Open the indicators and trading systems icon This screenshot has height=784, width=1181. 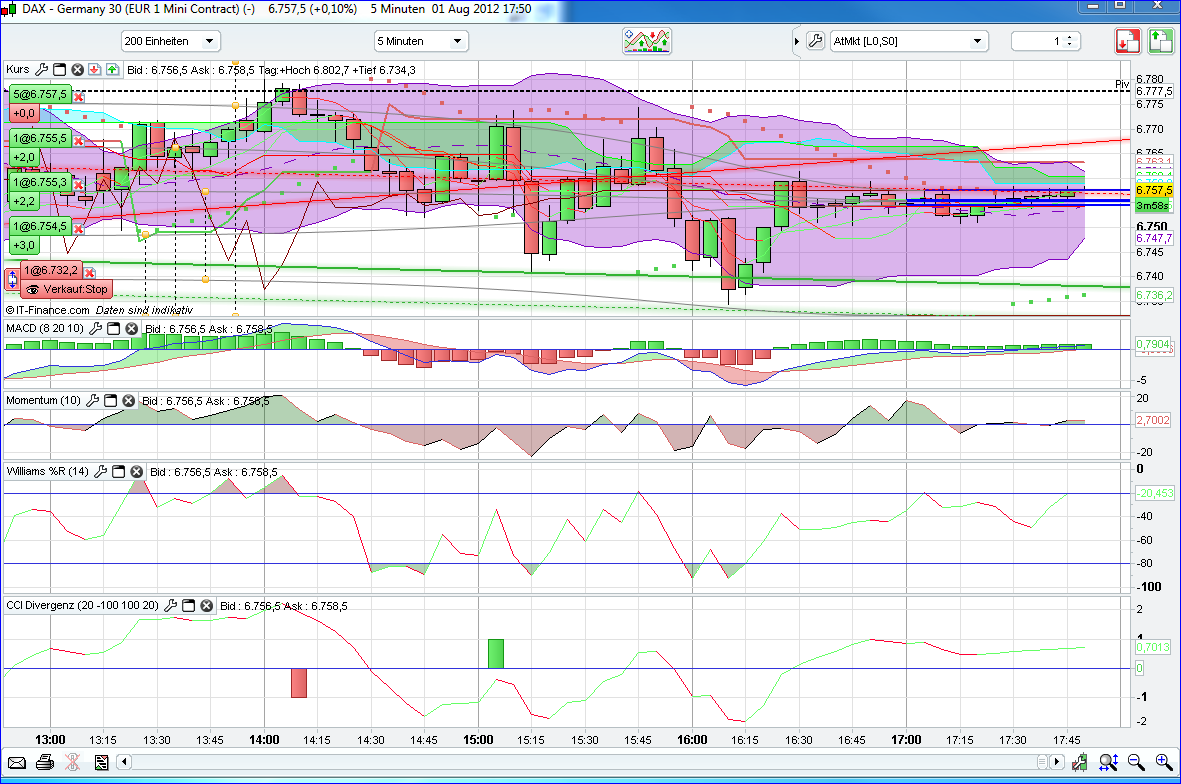point(647,41)
